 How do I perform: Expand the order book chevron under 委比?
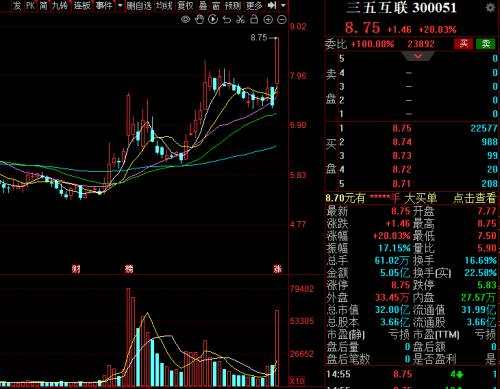[x=418, y=56]
